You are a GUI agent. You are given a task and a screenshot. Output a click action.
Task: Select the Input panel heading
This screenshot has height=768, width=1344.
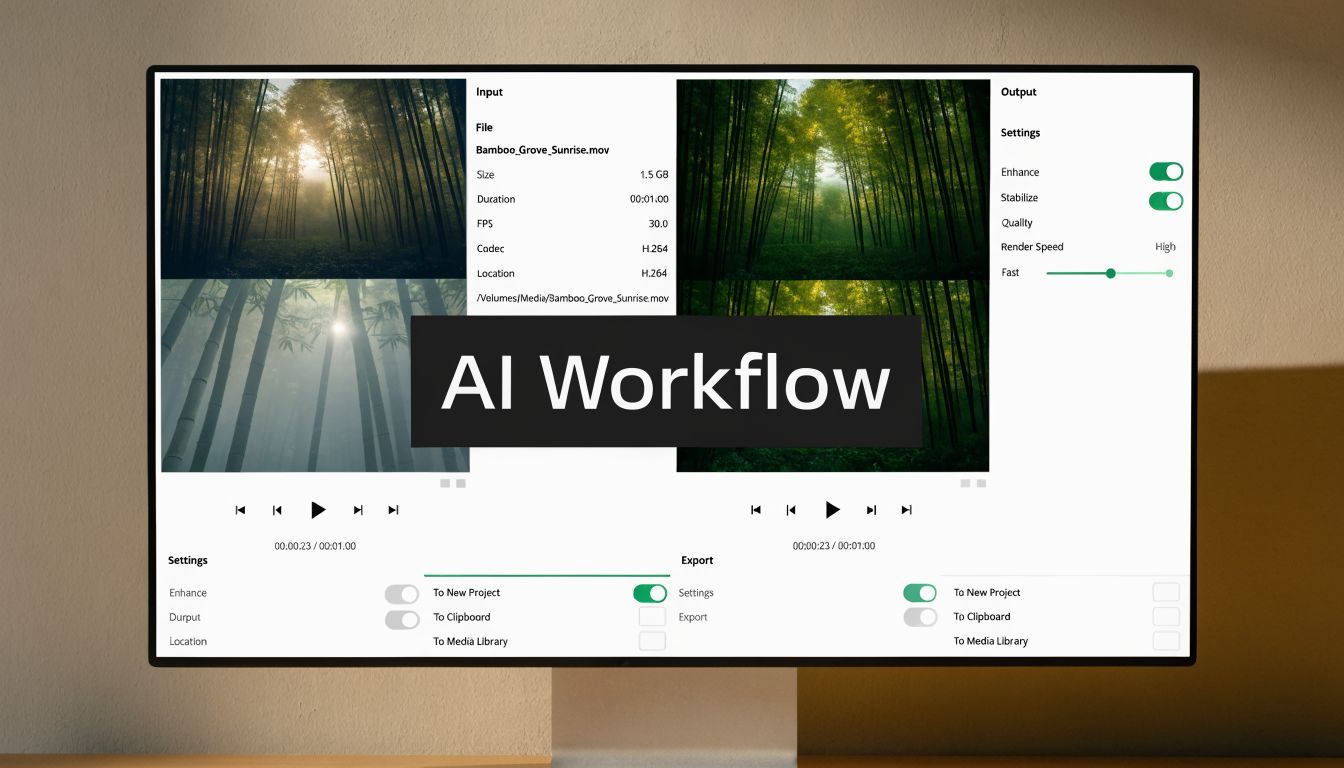489,92
